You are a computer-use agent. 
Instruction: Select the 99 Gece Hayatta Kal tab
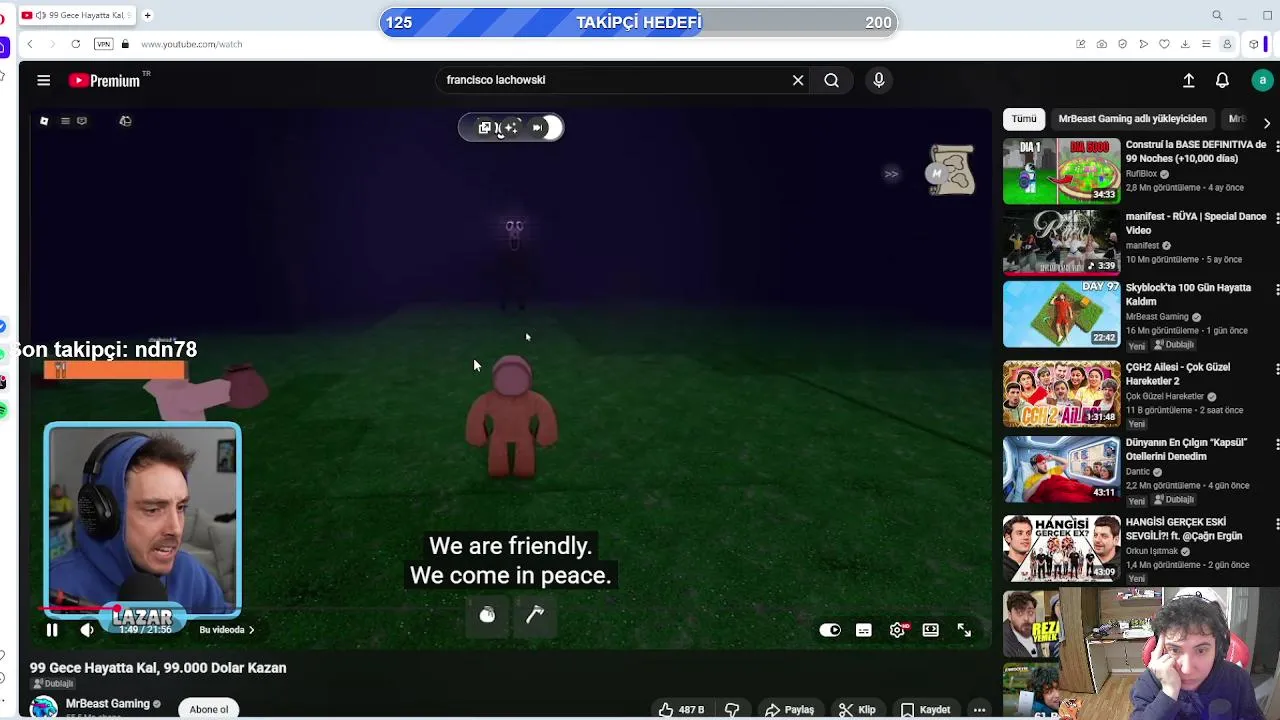75,15
